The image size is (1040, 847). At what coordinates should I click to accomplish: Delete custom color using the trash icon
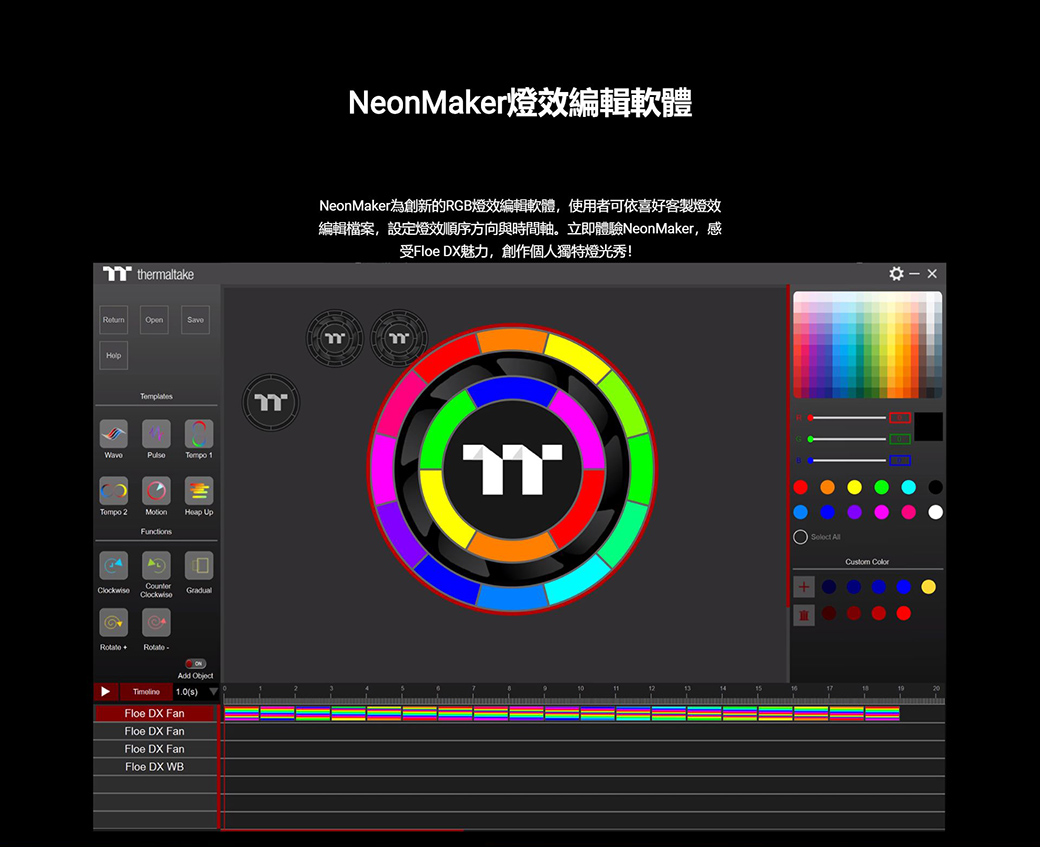point(804,614)
